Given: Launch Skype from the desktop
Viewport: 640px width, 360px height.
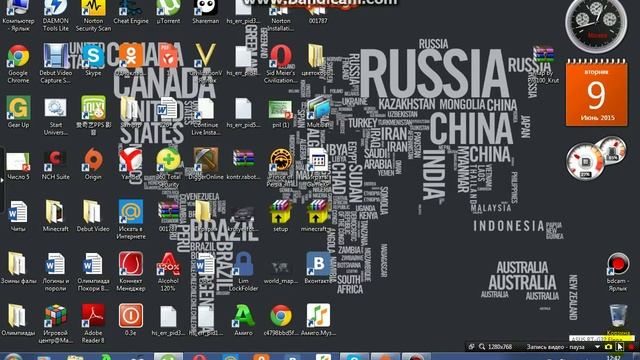Looking at the screenshot, I should pos(93,60).
